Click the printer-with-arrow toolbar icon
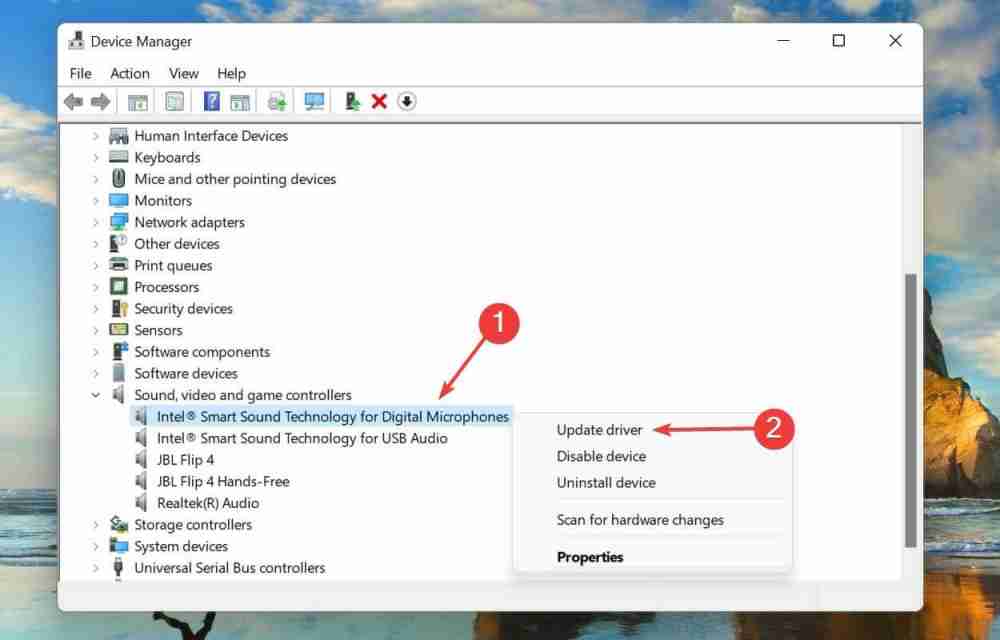1000x640 pixels. pyautogui.click(x=277, y=101)
